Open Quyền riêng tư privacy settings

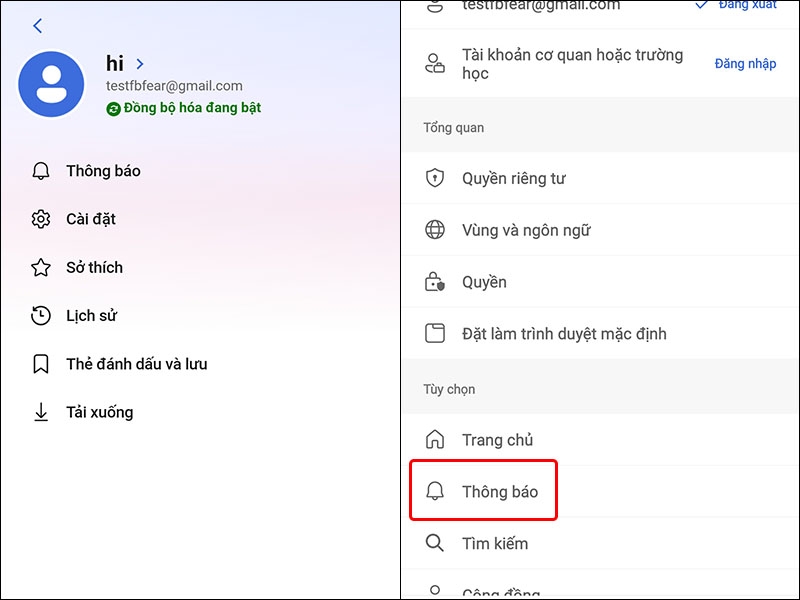click(514, 179)
